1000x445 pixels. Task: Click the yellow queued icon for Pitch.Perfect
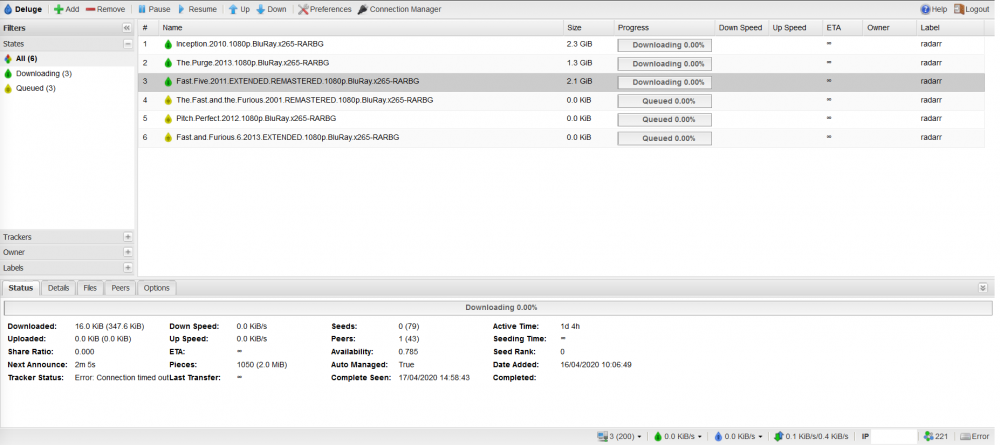(x=168, y=119)
